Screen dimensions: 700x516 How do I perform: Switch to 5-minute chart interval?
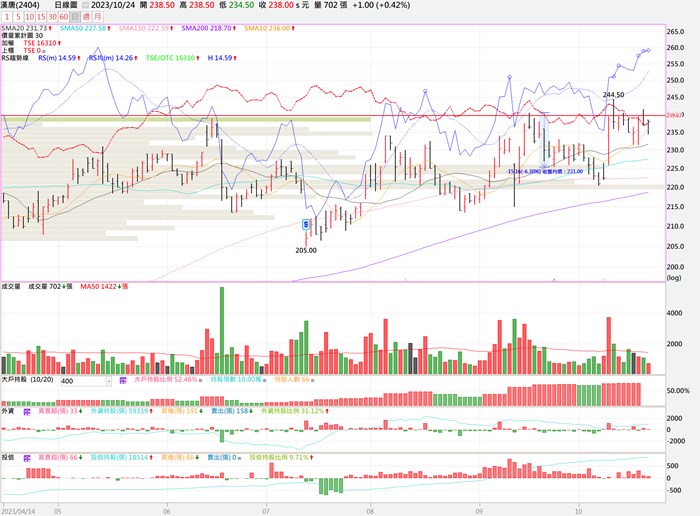20,17
